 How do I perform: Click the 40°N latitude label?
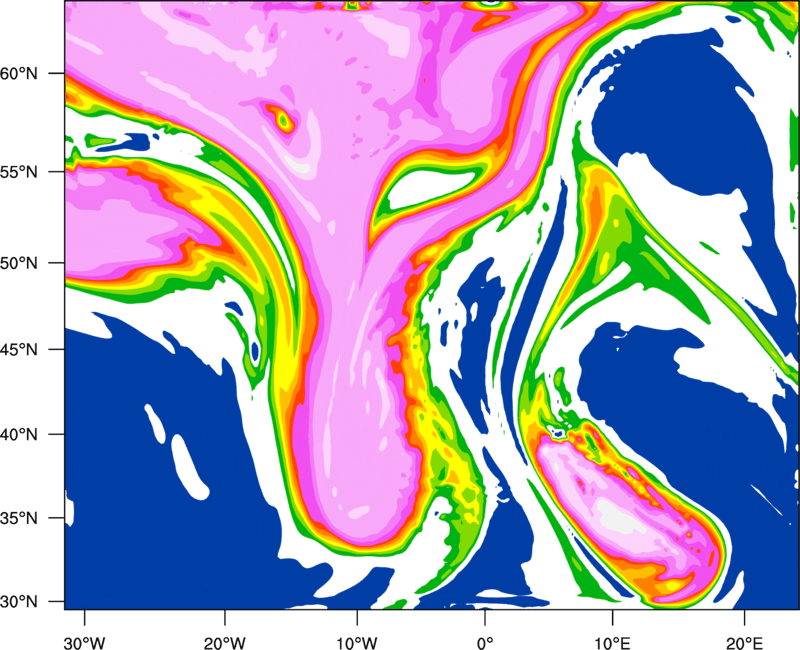[19, 435]
